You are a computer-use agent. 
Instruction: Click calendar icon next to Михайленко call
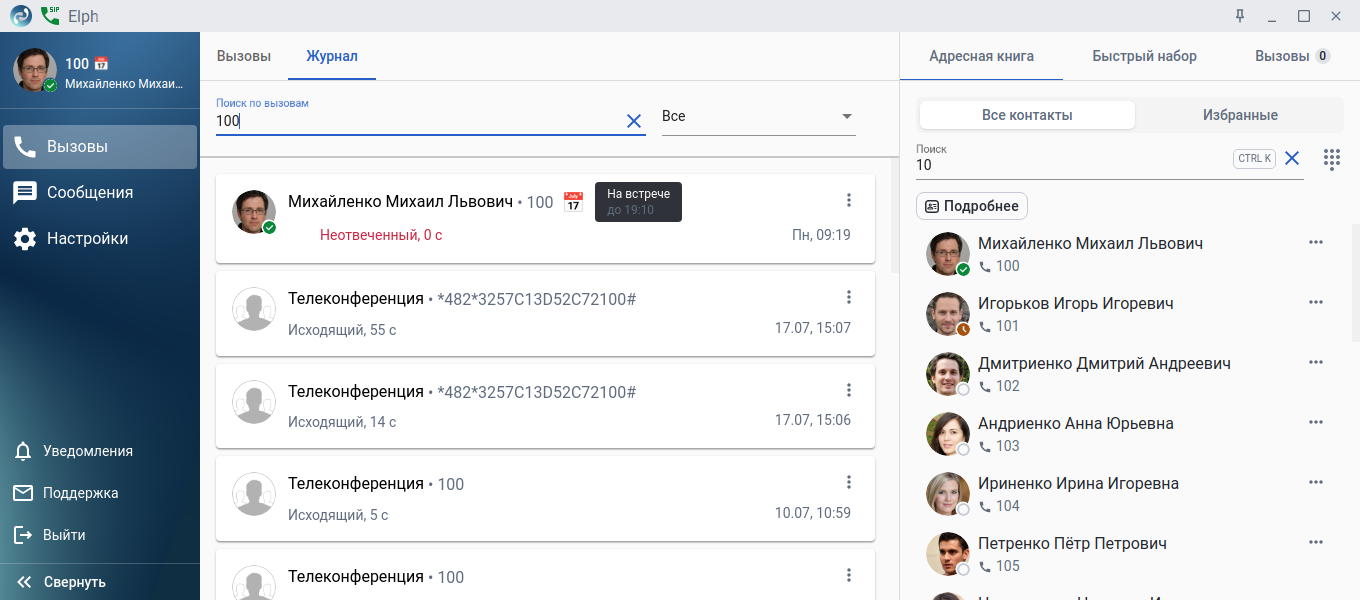coord(573,202)
